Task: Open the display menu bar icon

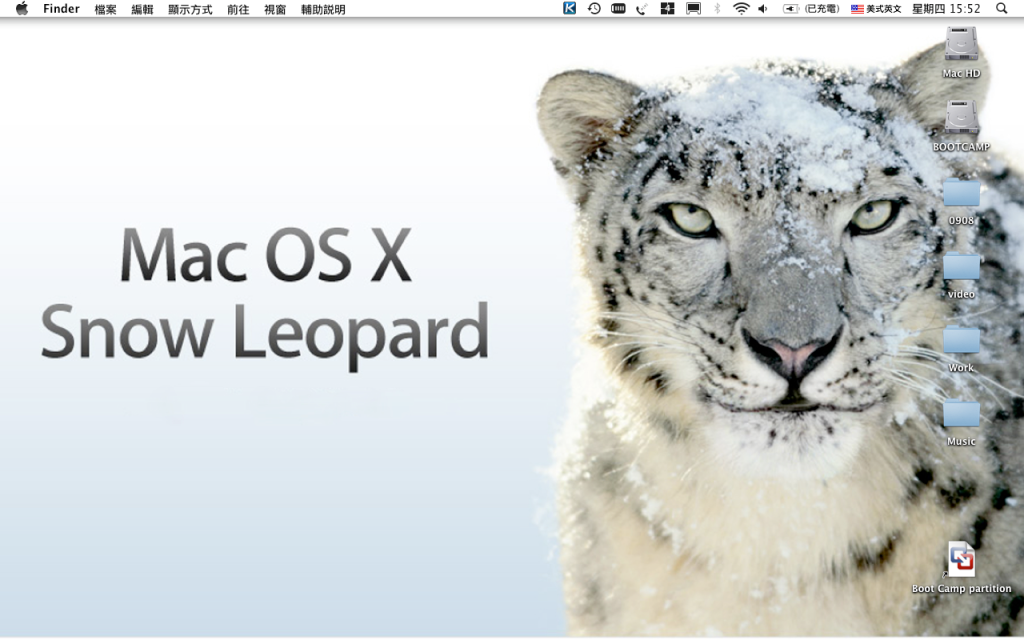Action: (x=693, y=8)
